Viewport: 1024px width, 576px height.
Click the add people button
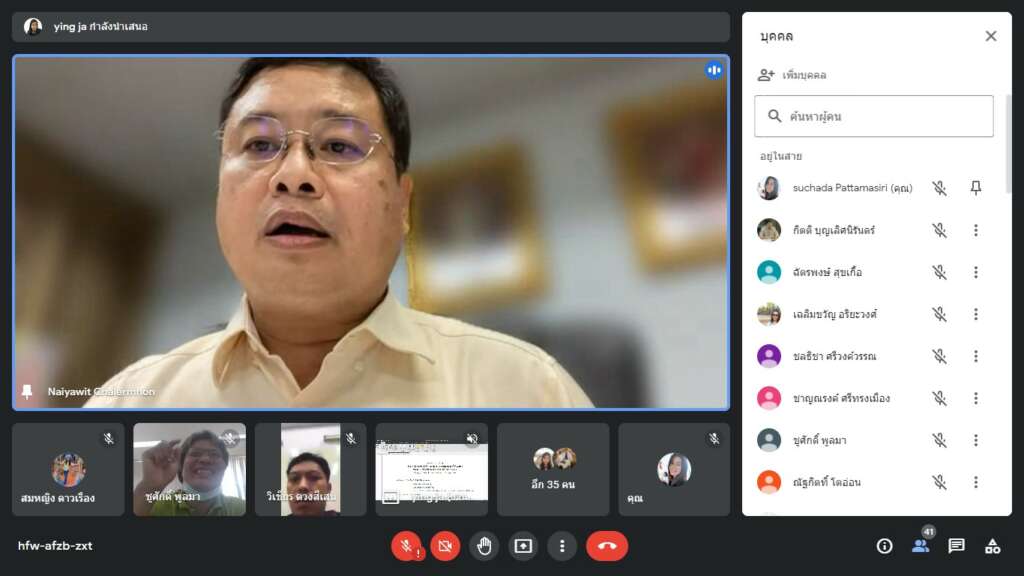792,75
